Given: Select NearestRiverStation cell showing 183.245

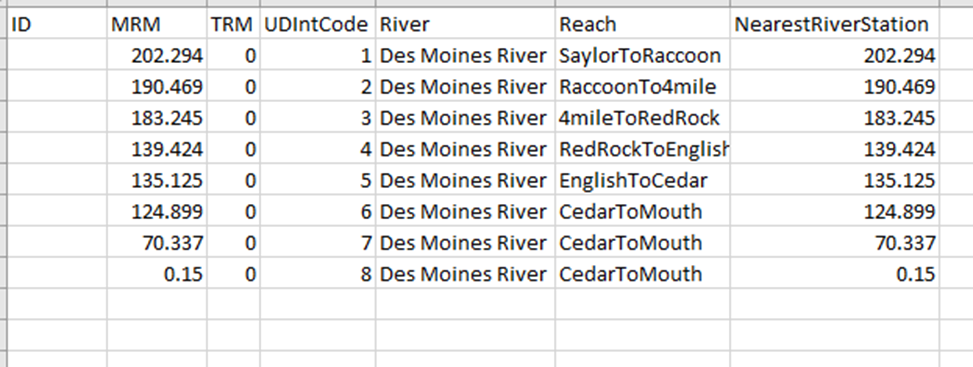Looking at the screenshot, I should coord(835,117).
